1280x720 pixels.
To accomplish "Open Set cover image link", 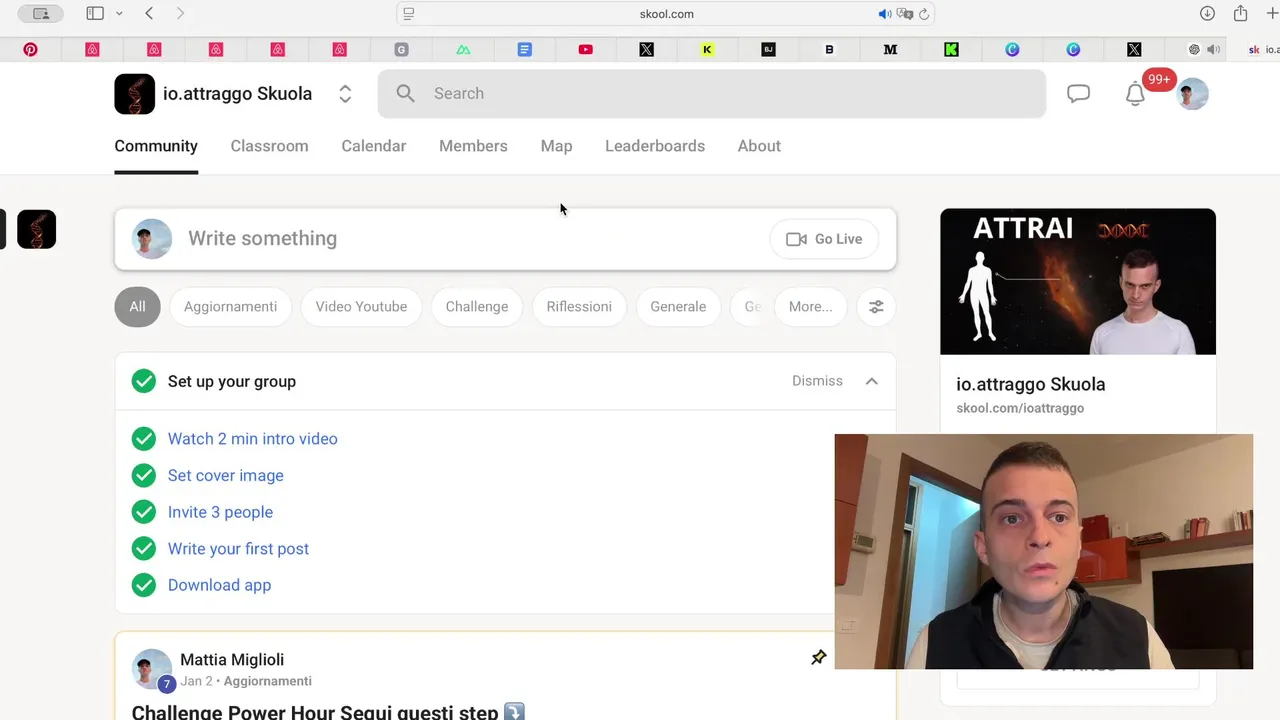I will 226,476.
